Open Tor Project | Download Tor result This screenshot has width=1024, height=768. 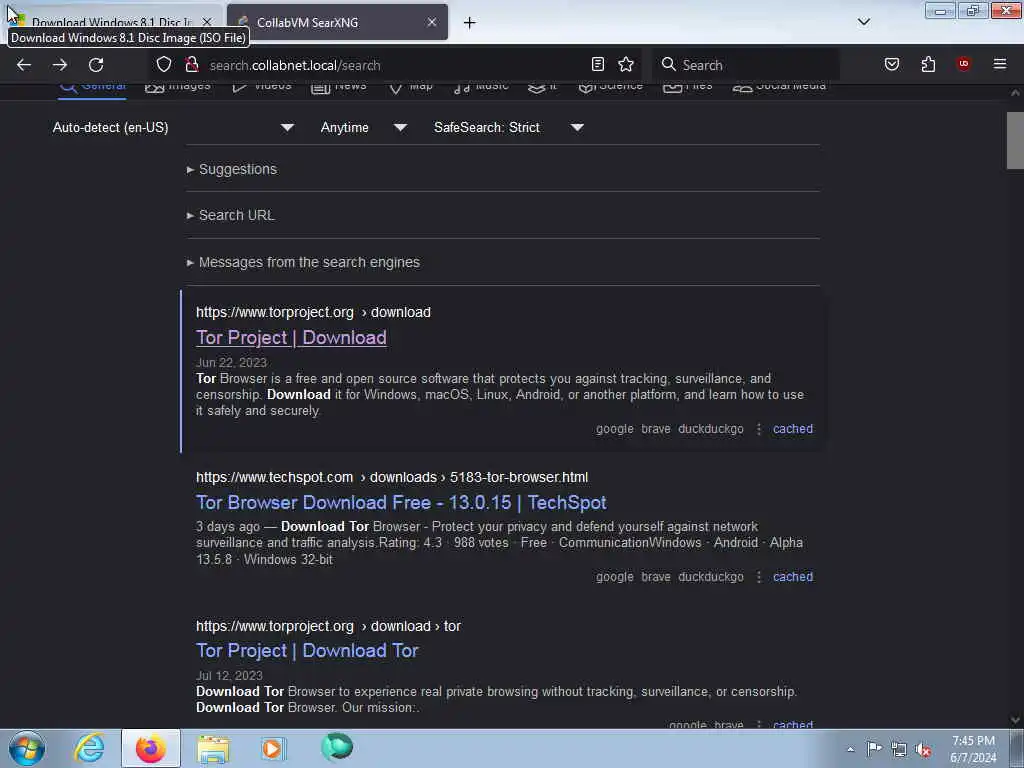tap(307, 650)
